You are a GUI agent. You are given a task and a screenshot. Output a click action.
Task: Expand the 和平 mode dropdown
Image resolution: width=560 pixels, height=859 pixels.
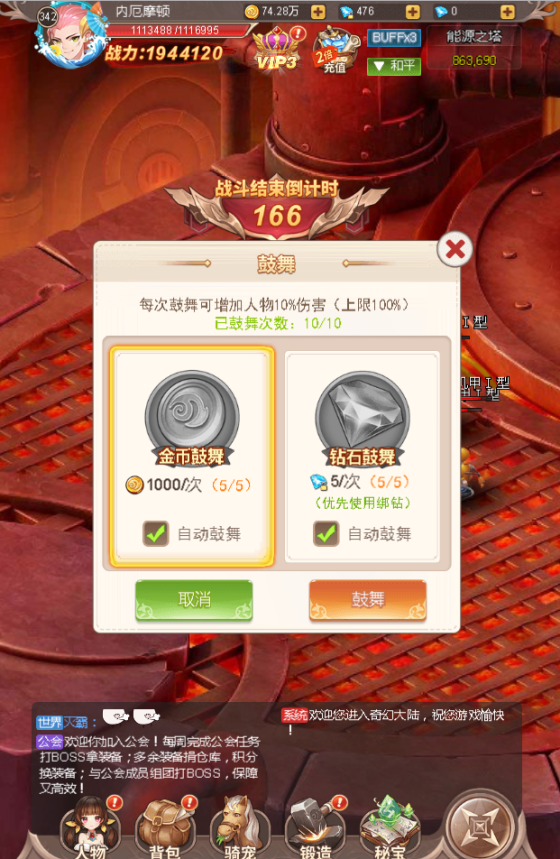pos(393,66)
